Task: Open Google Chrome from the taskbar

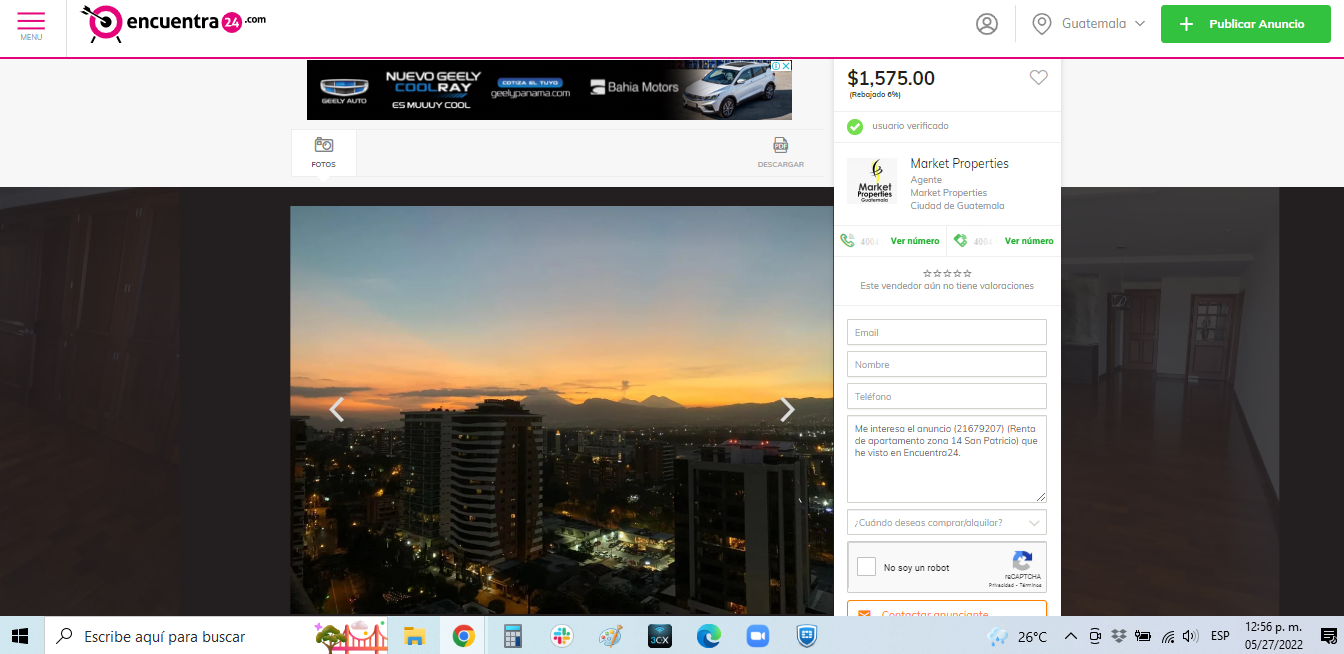Action: pos(463,636)
